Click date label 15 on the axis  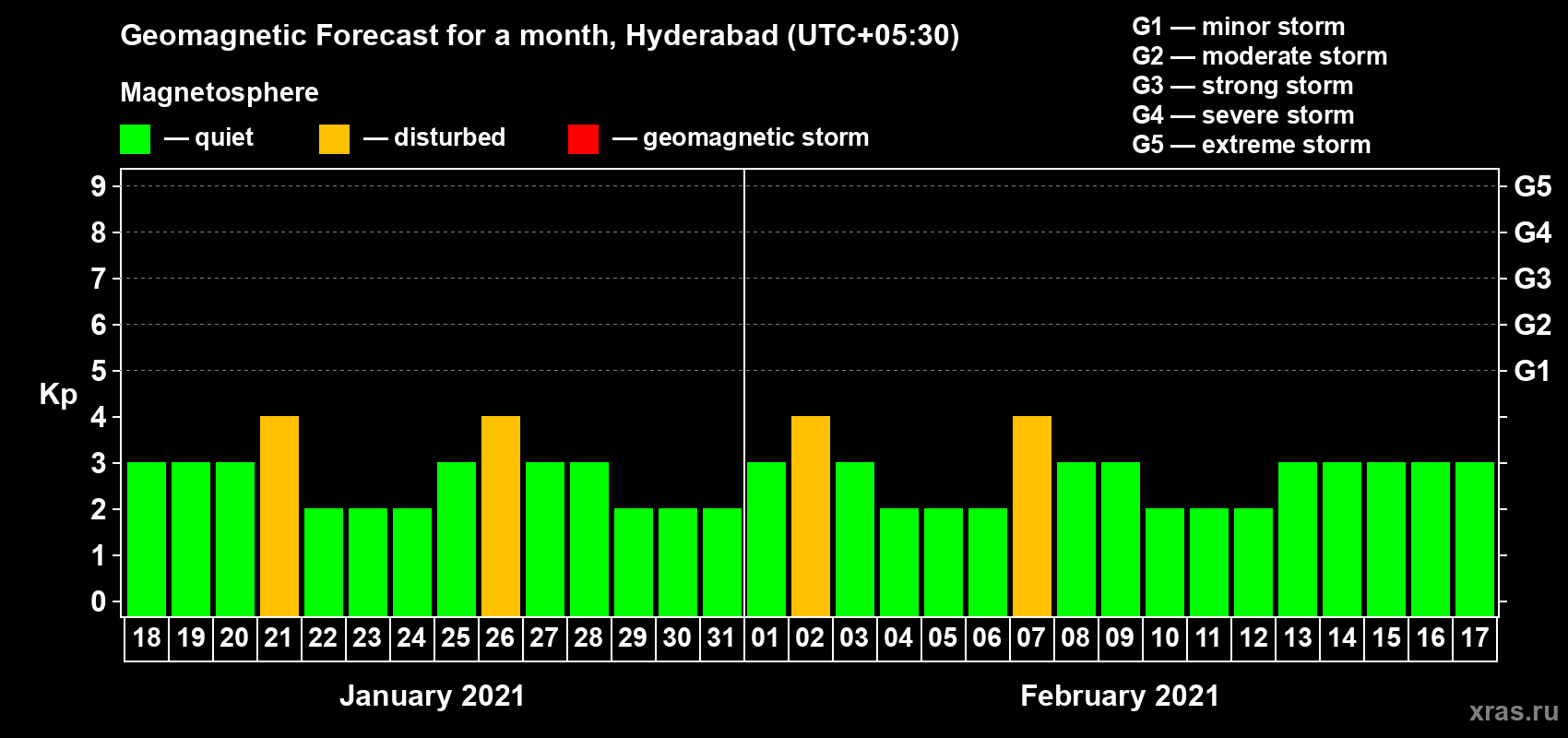[1386, 638]
